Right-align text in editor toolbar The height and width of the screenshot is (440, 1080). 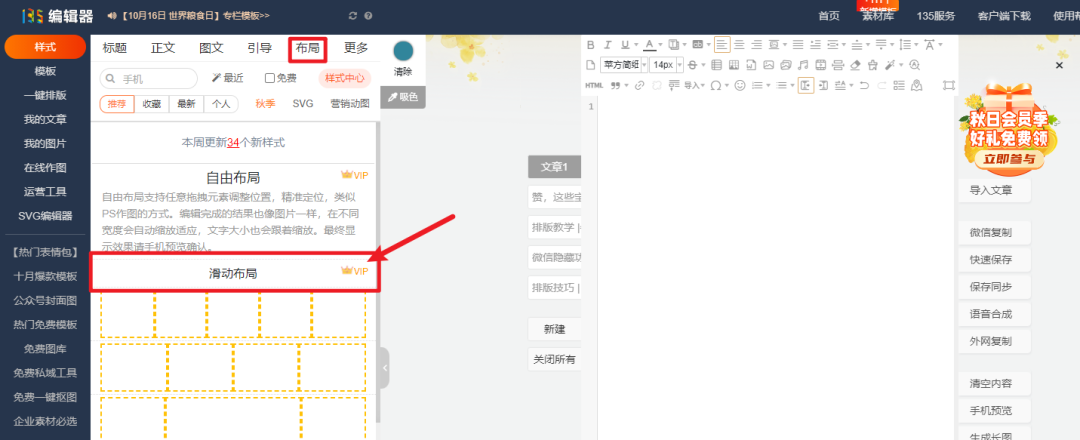tap(756, 45)
